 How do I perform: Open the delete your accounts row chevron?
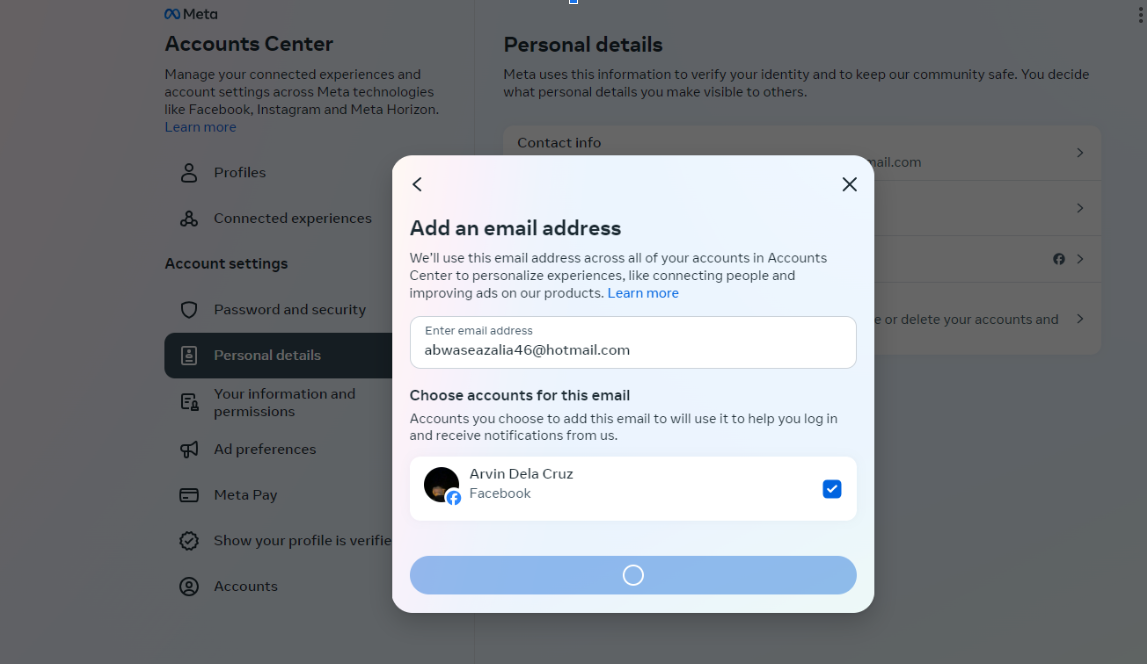click(x=1080, y=319)
